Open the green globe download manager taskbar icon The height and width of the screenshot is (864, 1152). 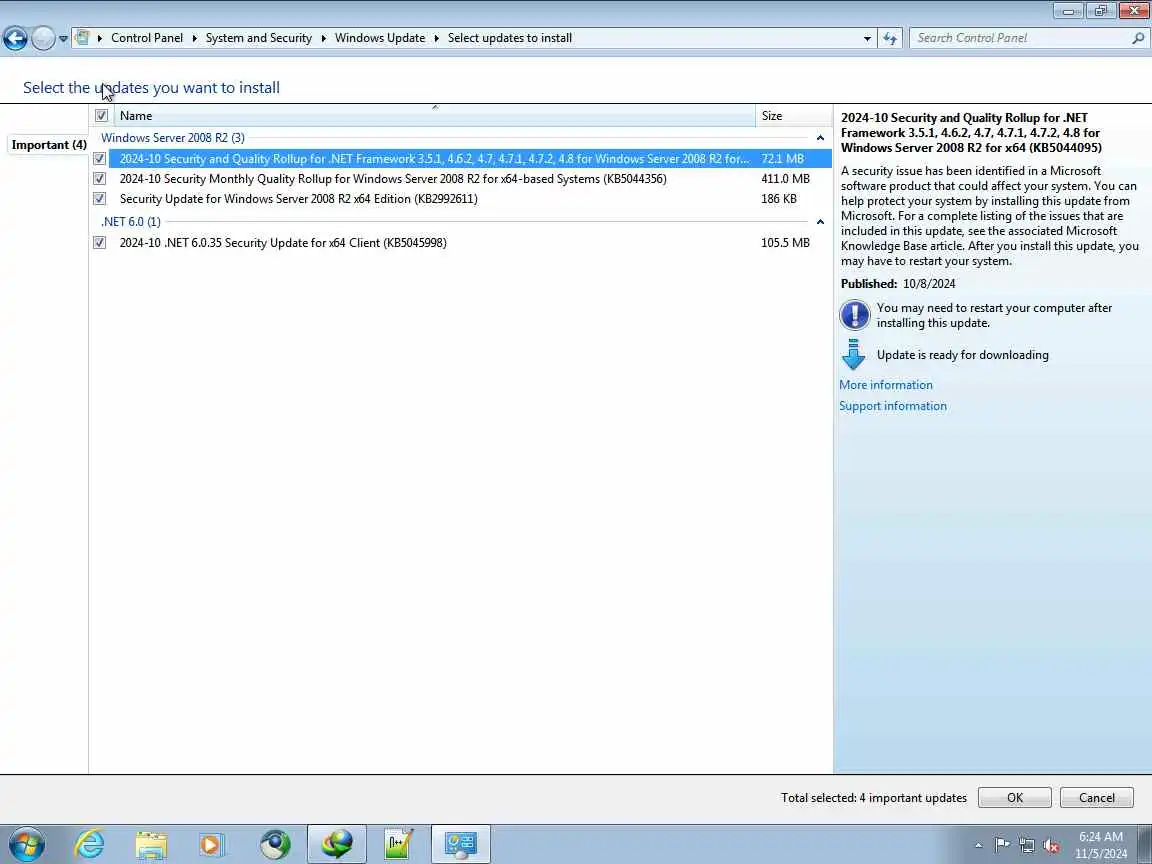point(336,845)
